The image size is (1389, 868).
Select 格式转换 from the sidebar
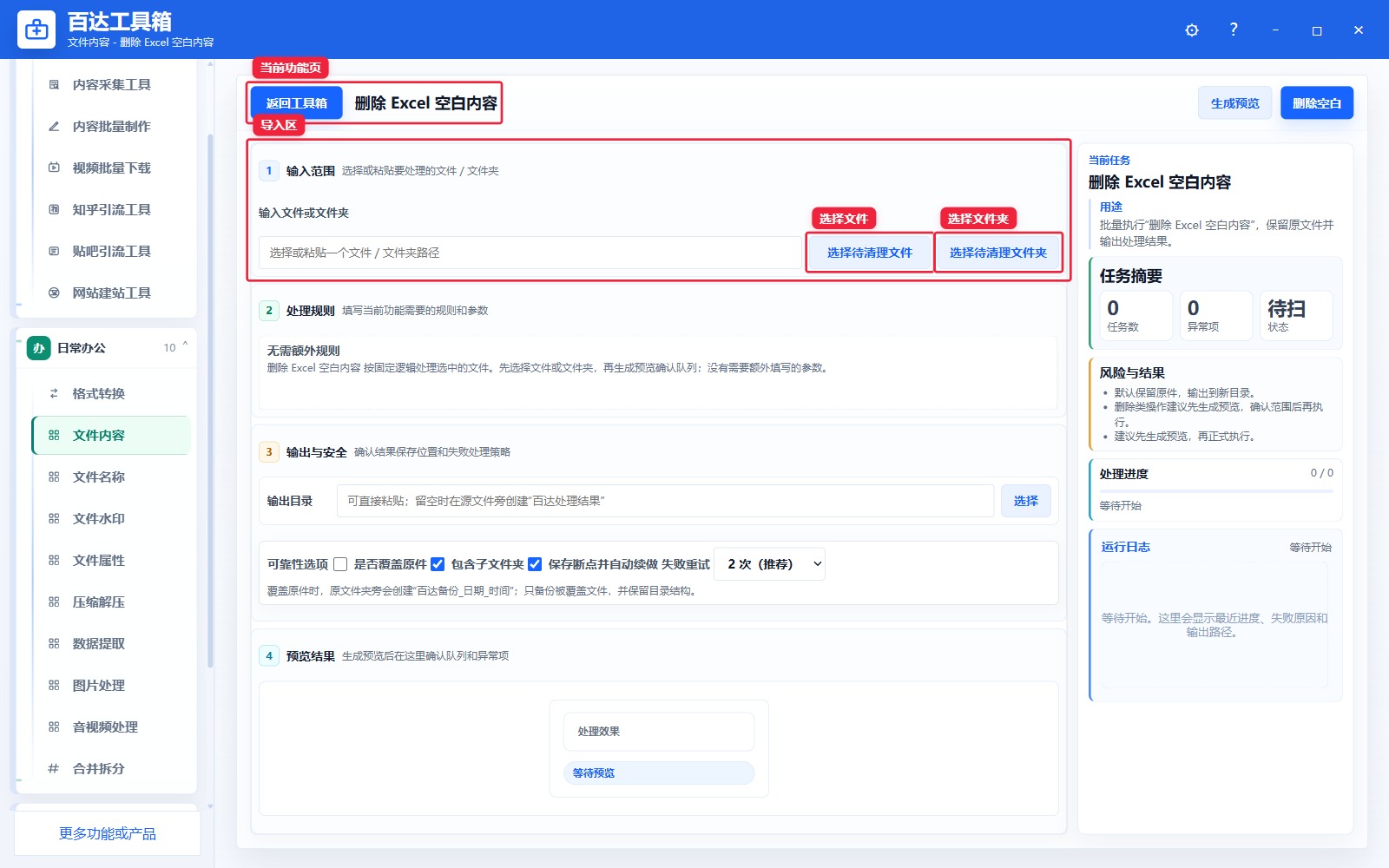coord(111,393)
